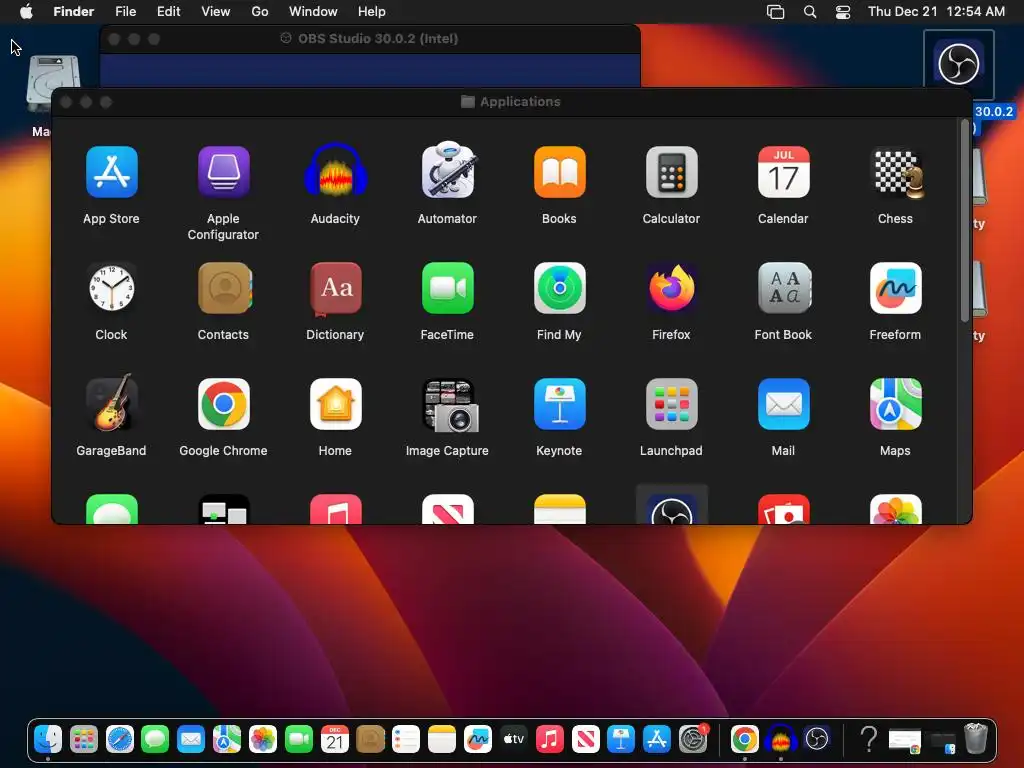Select the Dictionary app icon

pyautogui.click(x=336, y=288)
